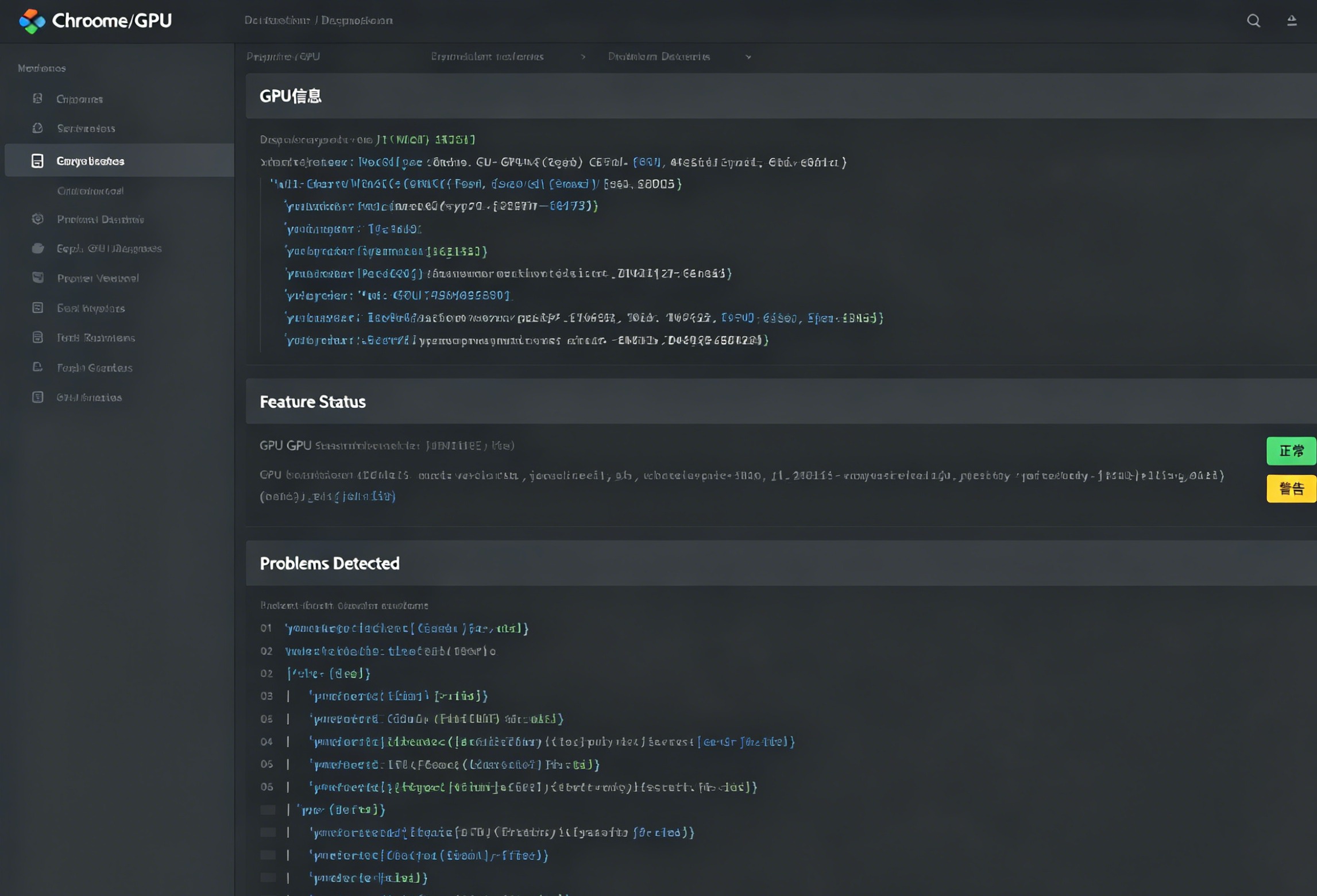1317x896 pixels.
Task: Click the pocket-shaped sidebar icon
Action: click(x=38, y=277)
